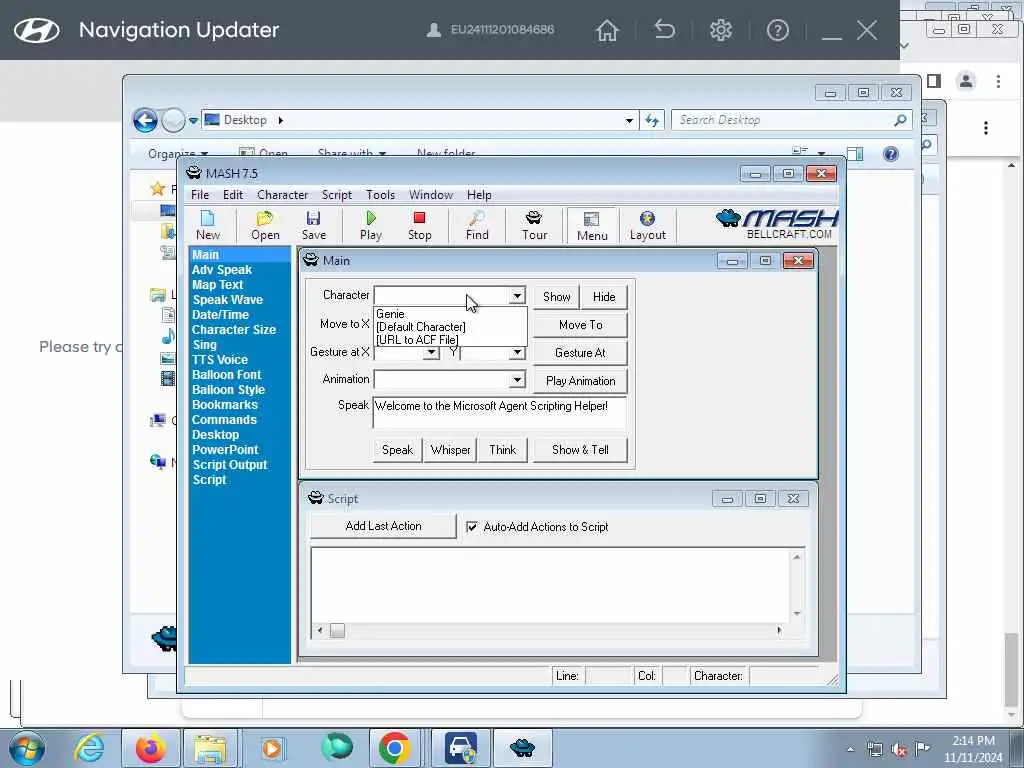Toggle the Menu button in MASH toolbar
Screen dimensions: 1024x768
(592, 226)
